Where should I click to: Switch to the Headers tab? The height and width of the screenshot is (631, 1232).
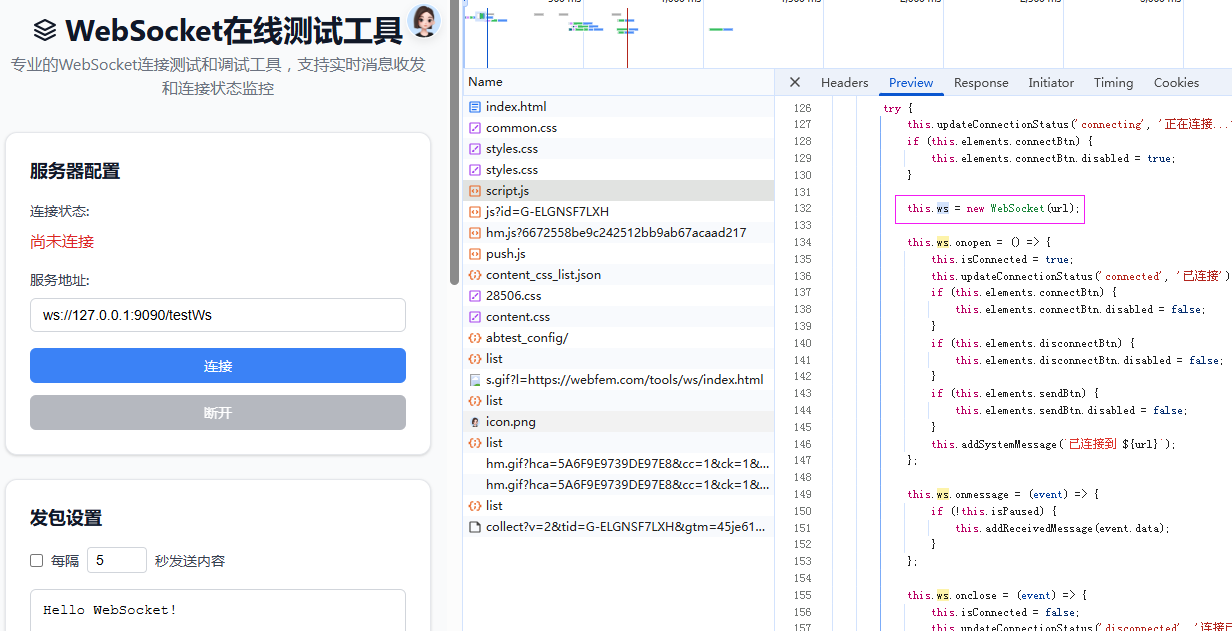click(845, 83)
